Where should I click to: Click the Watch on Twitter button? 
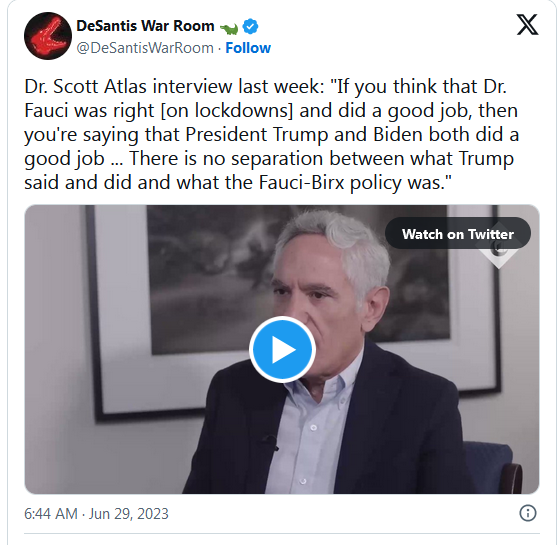458,234
